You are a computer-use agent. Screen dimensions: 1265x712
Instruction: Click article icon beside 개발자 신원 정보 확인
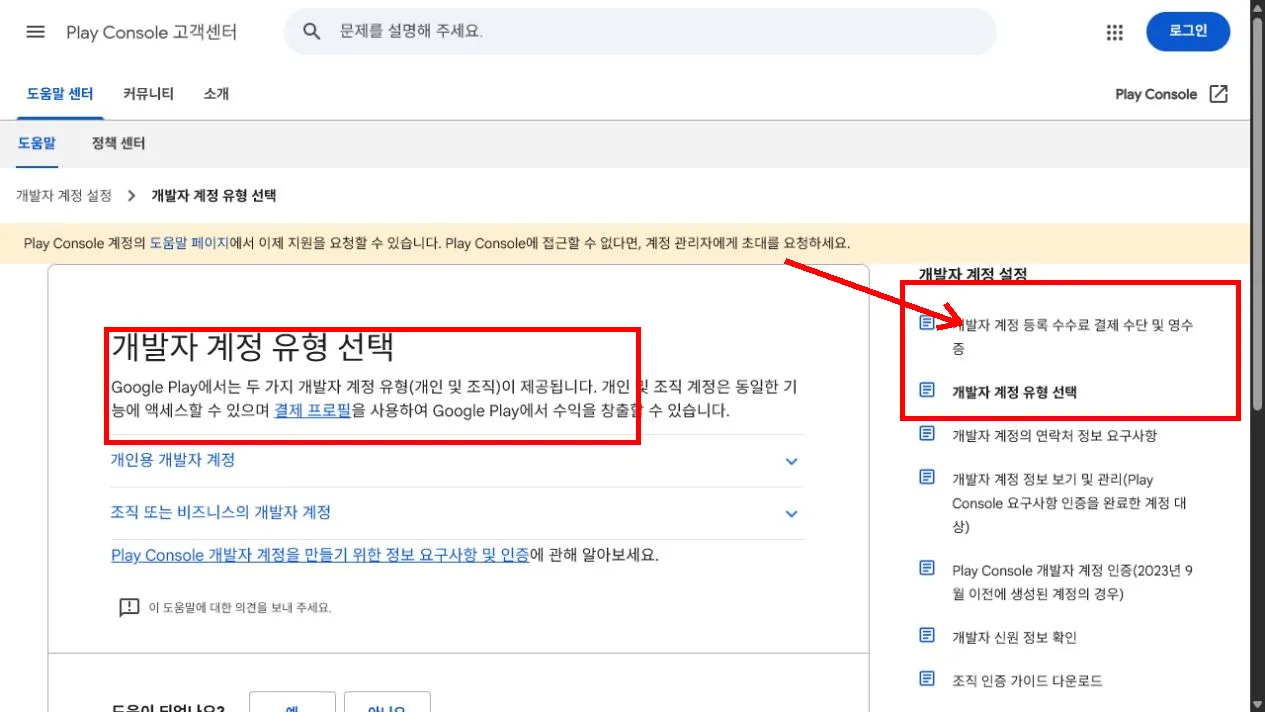[928, 636]
